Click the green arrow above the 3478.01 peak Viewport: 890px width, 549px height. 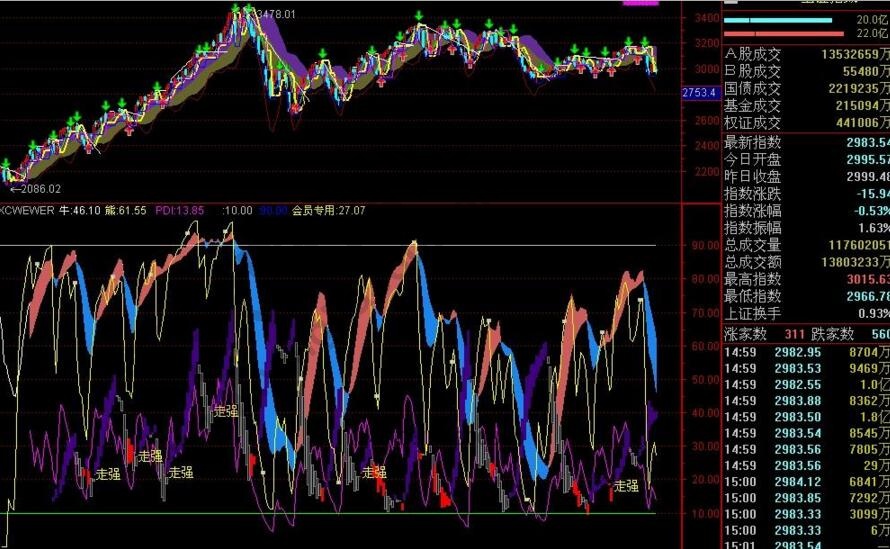pyautogui.click(x=236, y=9)
